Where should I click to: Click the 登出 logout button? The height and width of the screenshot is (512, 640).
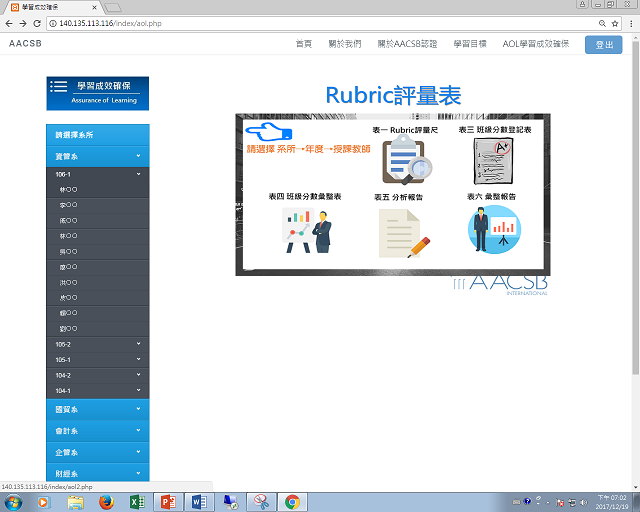(604, 45)
